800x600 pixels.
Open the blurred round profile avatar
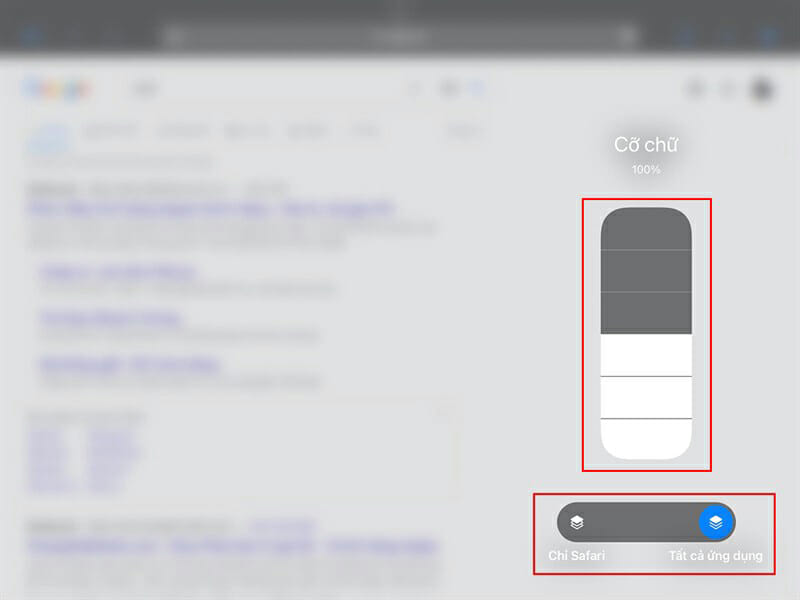[x=762, y=89]
